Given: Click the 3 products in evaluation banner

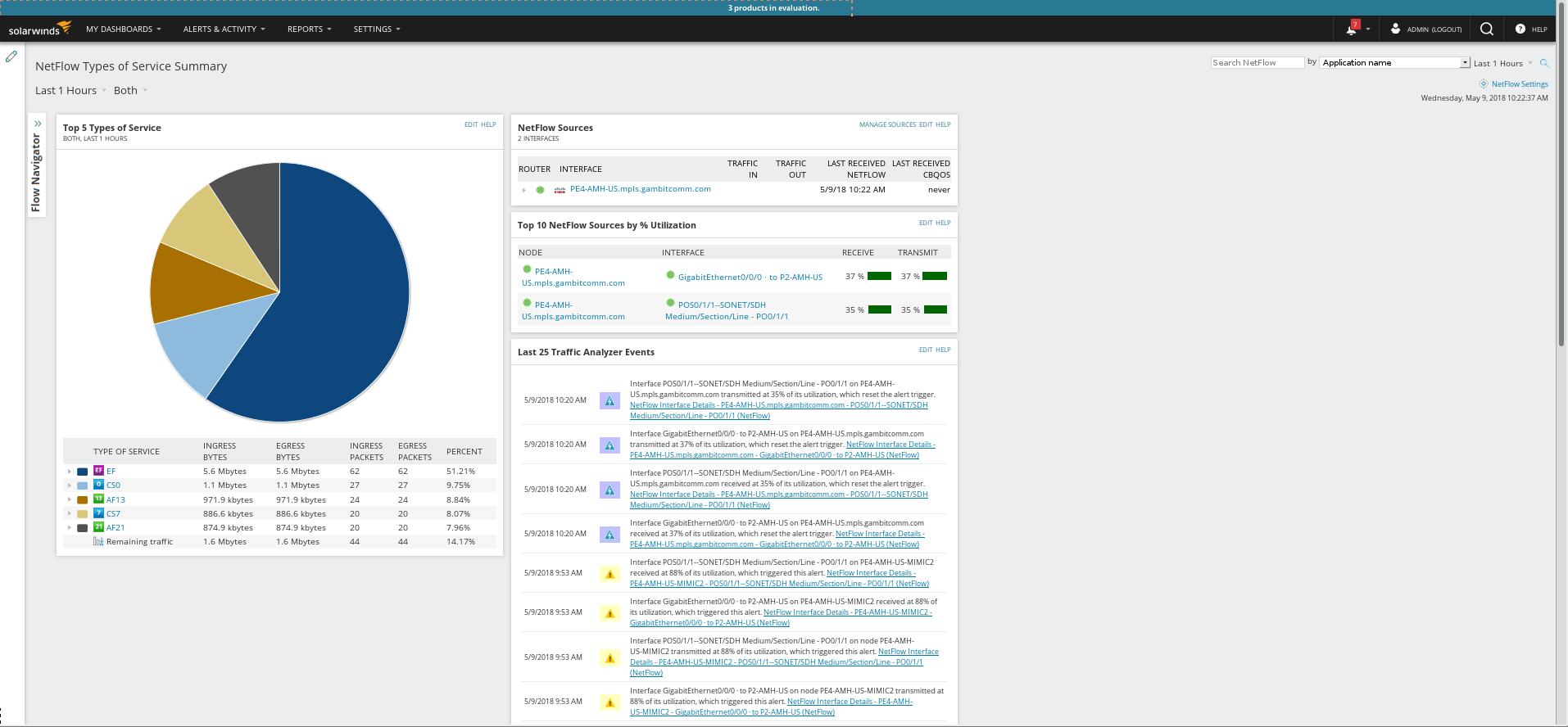Looking at the screenshot, I should (x=773, y=8).
